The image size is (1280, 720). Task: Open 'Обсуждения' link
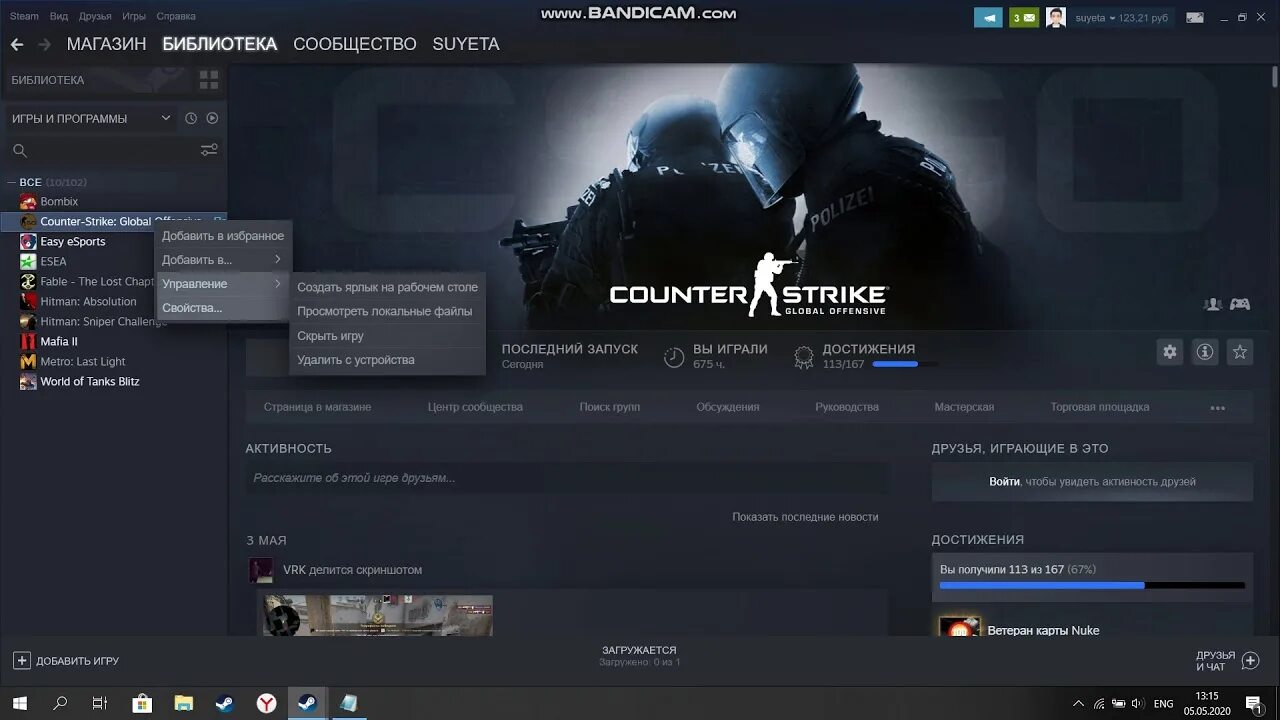pos(728,407)
